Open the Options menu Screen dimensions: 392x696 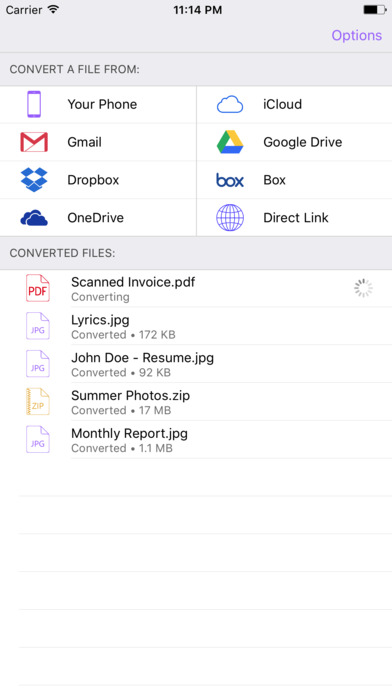coord(356,36)
